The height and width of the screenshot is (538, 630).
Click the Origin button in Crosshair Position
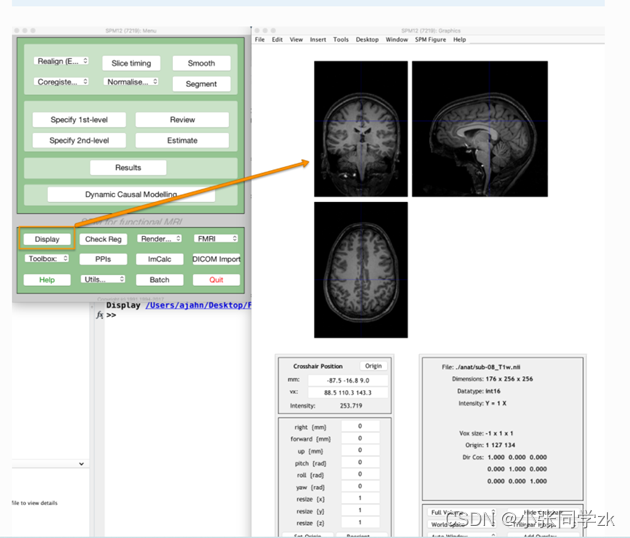coord(373,366)
